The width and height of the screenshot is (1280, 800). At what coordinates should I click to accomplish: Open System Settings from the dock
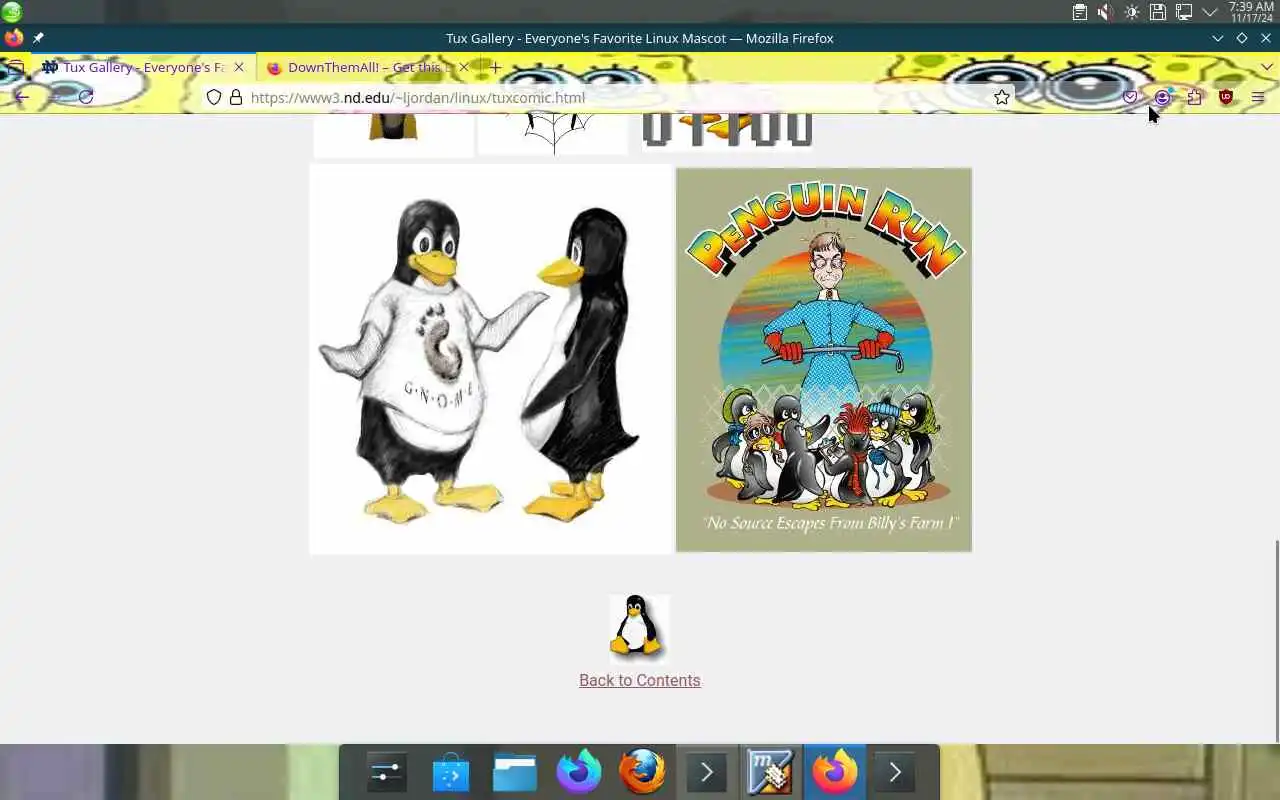point(386,772)
